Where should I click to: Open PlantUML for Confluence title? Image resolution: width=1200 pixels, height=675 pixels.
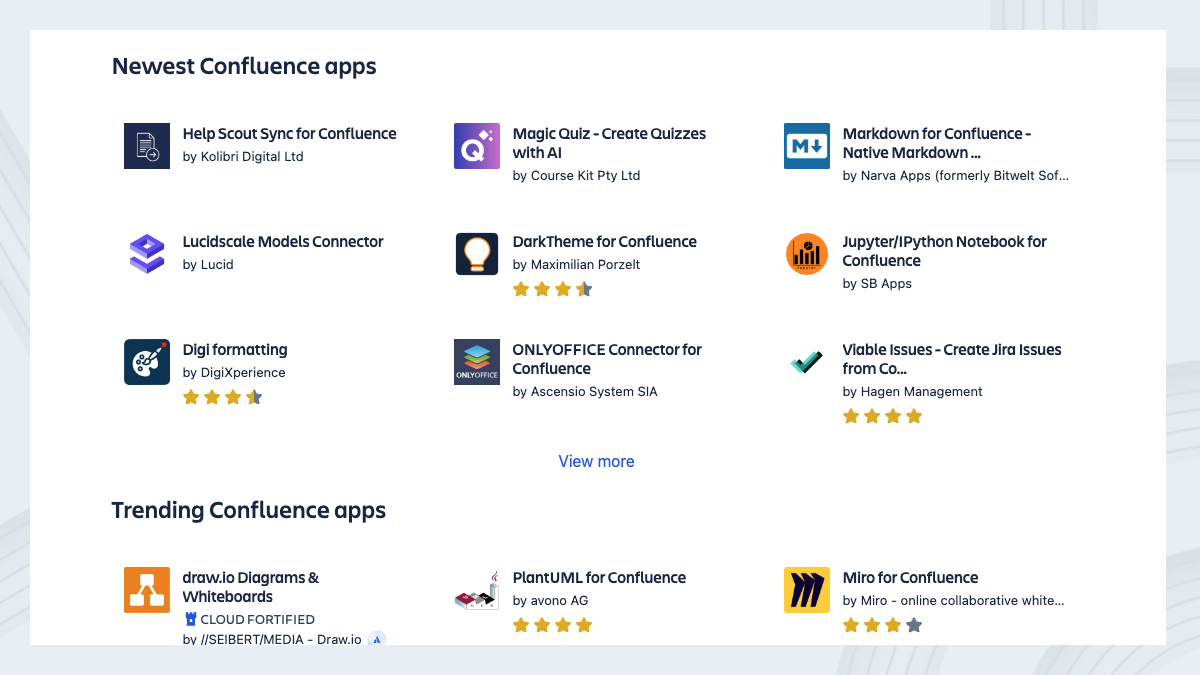point(600,578)
